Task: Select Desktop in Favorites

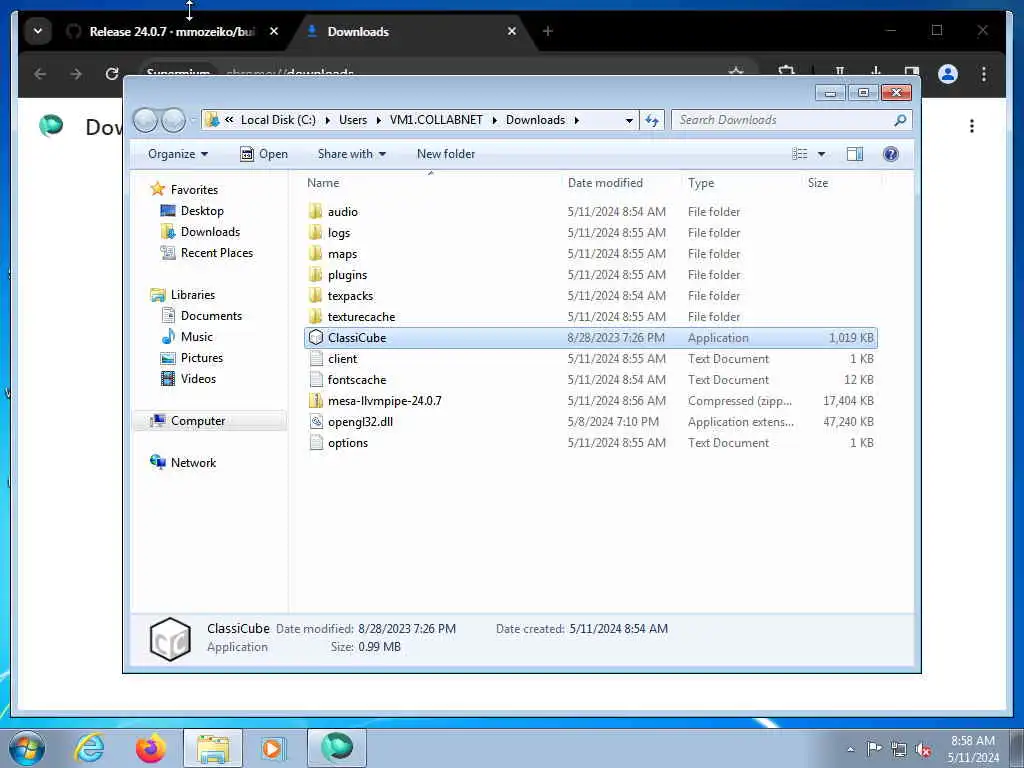Action: 202,211
